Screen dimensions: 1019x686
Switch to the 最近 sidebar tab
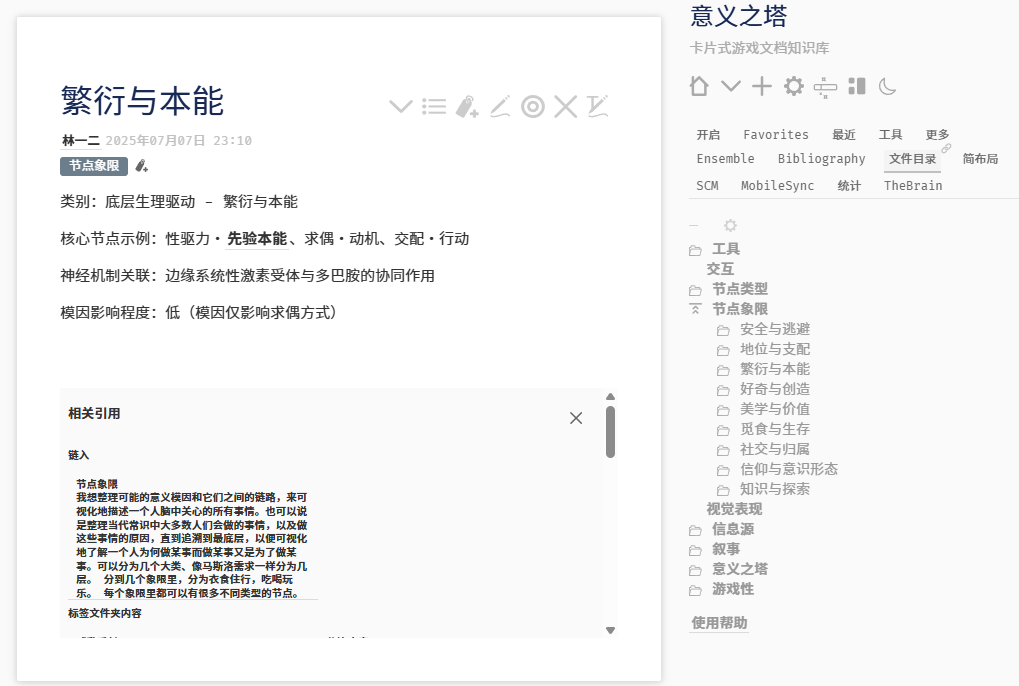click(x=844, y=134)
